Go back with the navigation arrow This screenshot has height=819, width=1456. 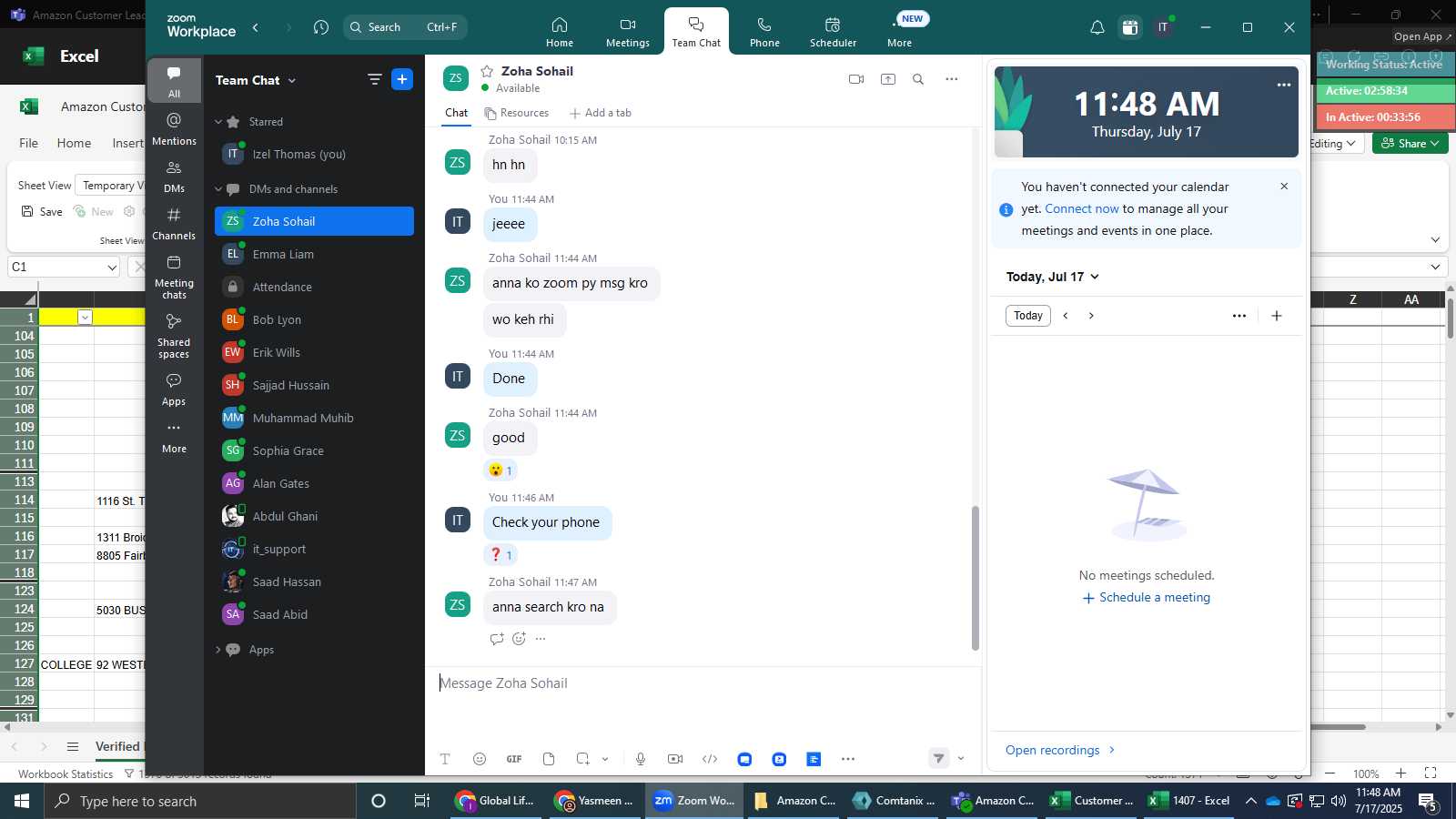pos(256,27)
